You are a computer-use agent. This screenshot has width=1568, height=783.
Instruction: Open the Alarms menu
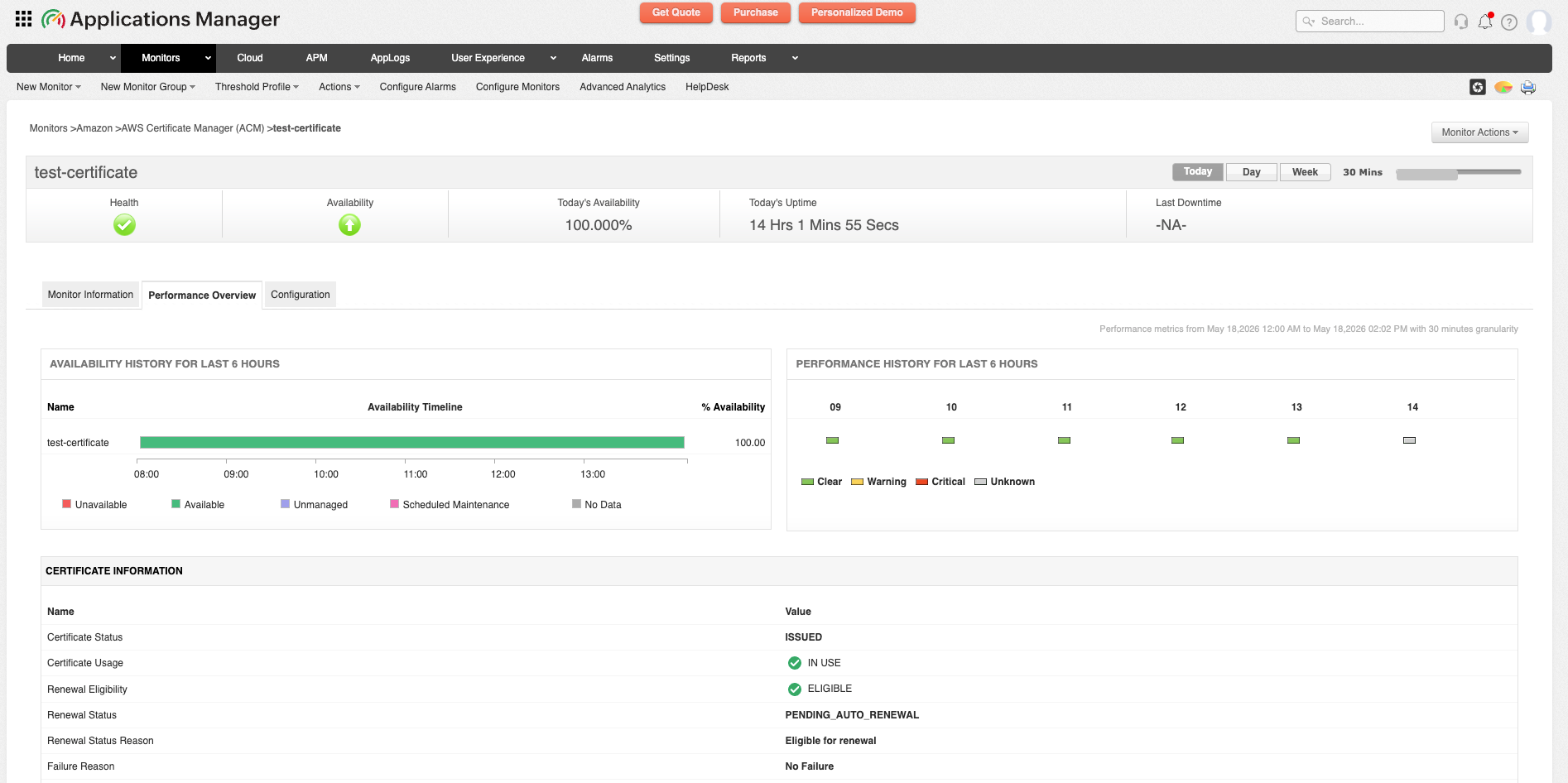tap(597, 58)
